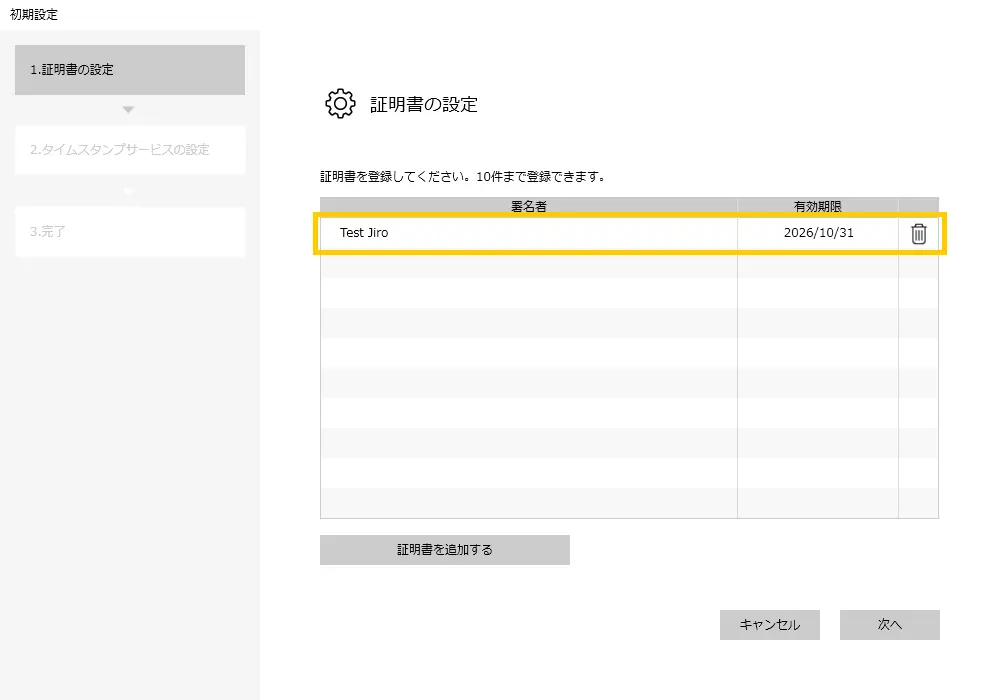The height and width of the screenshot is (700, 1000).
Task: Select the first empty row below Test Jiro
Action: tap(528, 264)
